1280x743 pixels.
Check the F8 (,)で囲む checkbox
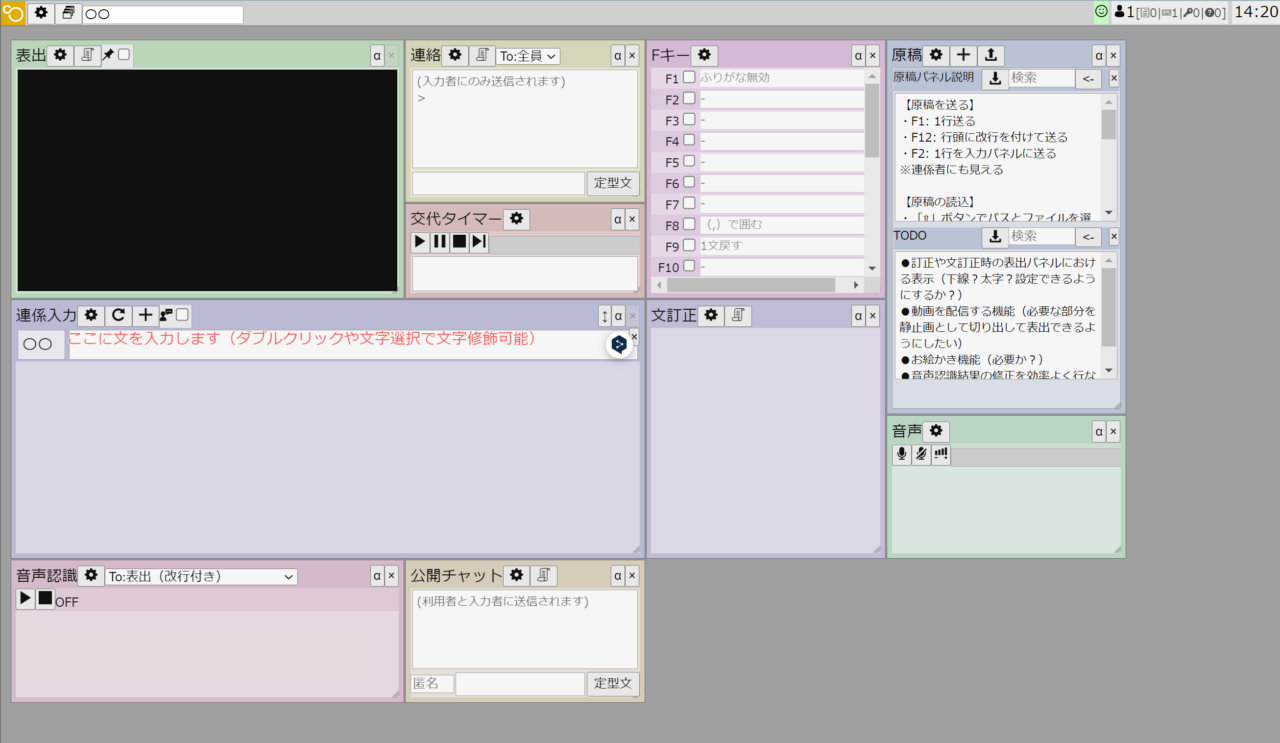(689, 224)
